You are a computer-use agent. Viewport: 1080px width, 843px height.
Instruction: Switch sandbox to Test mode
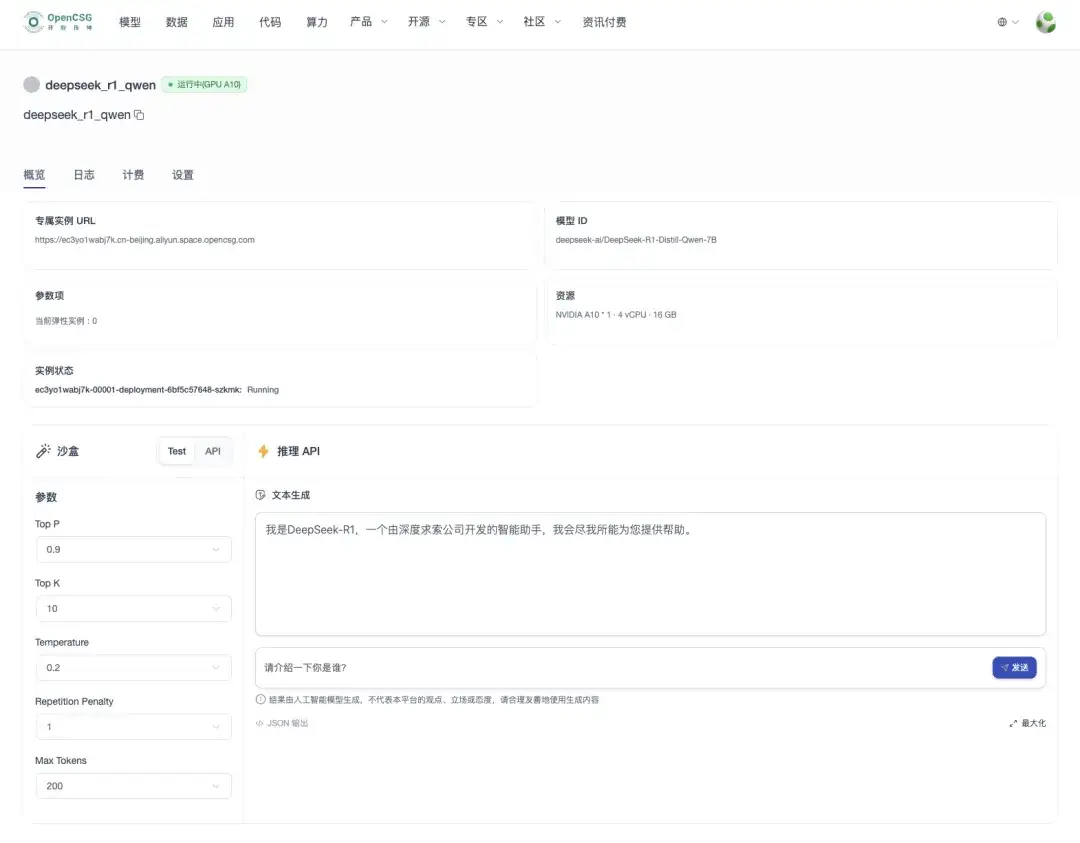pos(177,451)
